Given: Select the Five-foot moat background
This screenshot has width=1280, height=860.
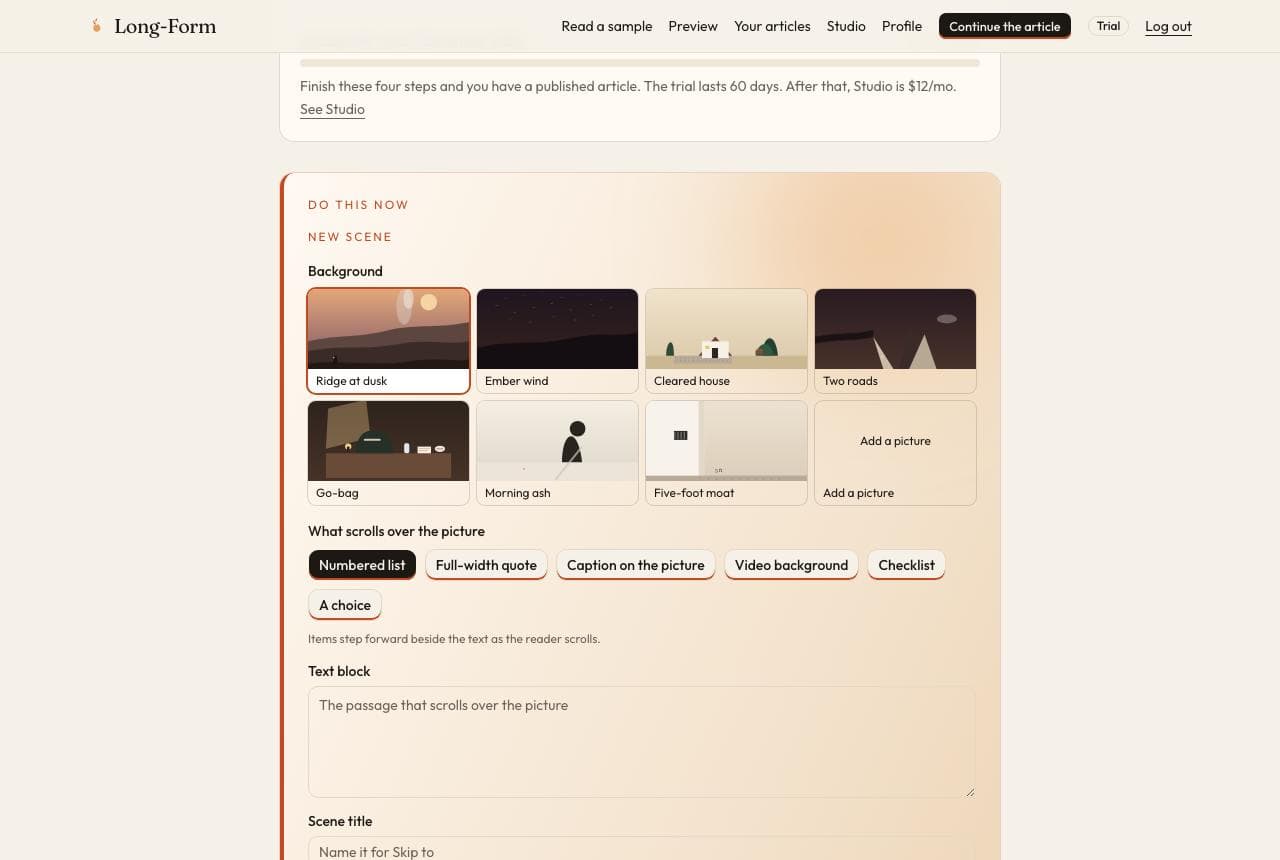Looking at the screenshot, I should 726,453.
